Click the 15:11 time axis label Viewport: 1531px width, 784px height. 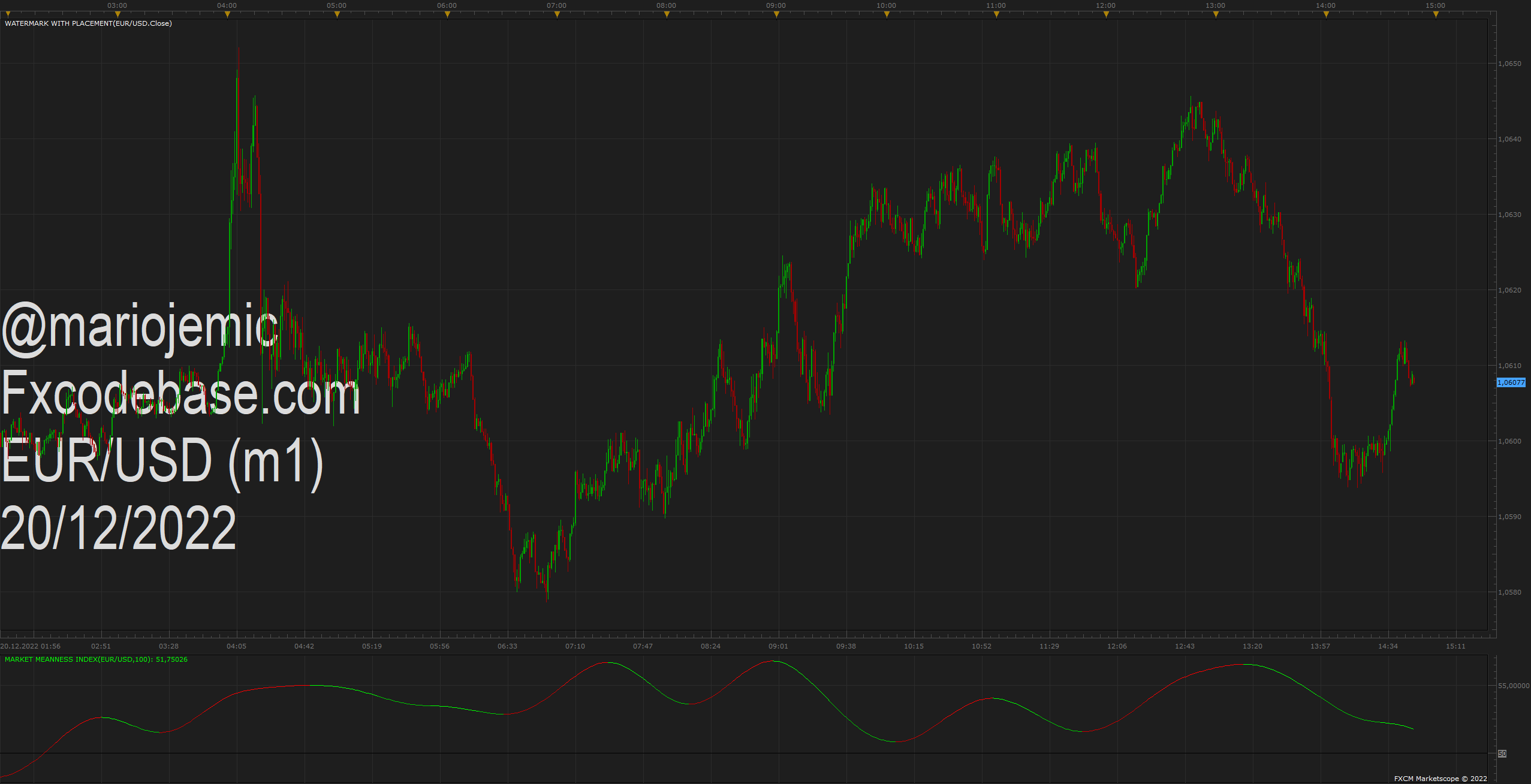pyautogui.click(x=1455, y=646)
